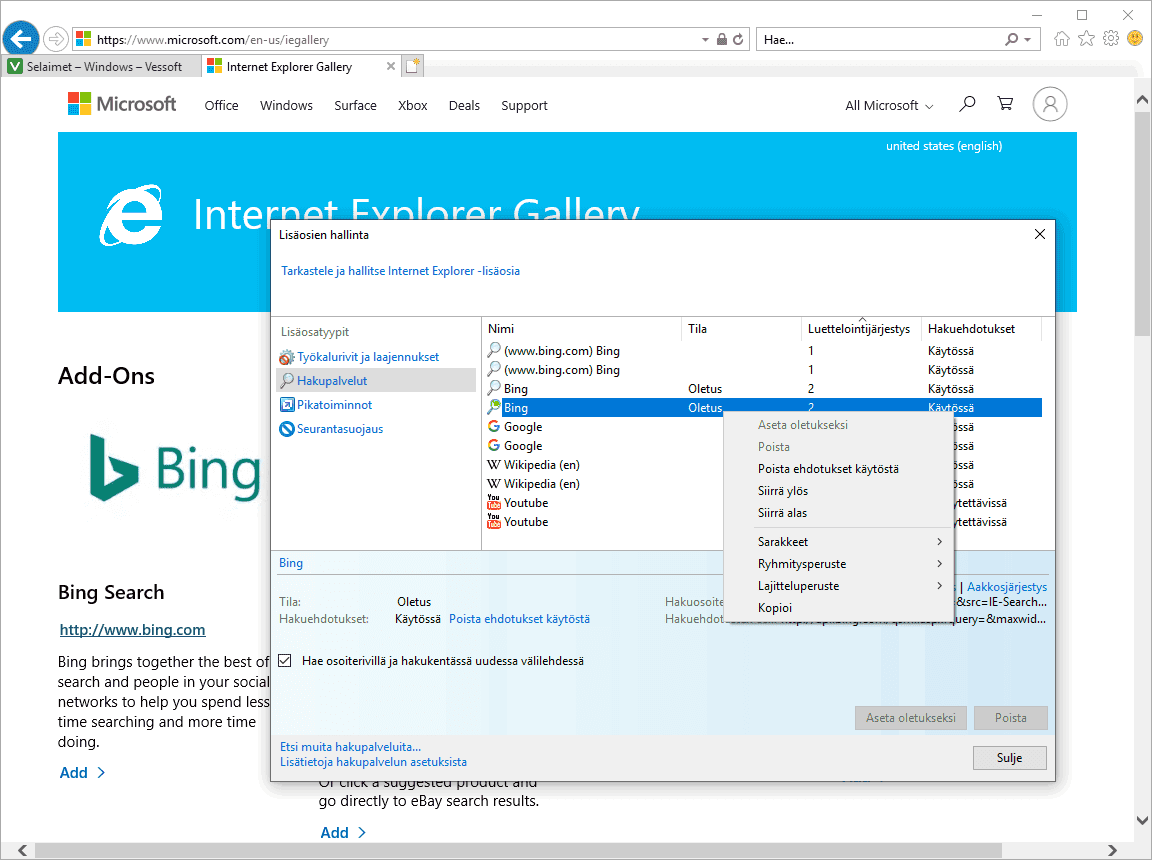1152x860 pixels.
Task: Sort by the Luettelointijärjestys column header
Action: pos(860,329)
